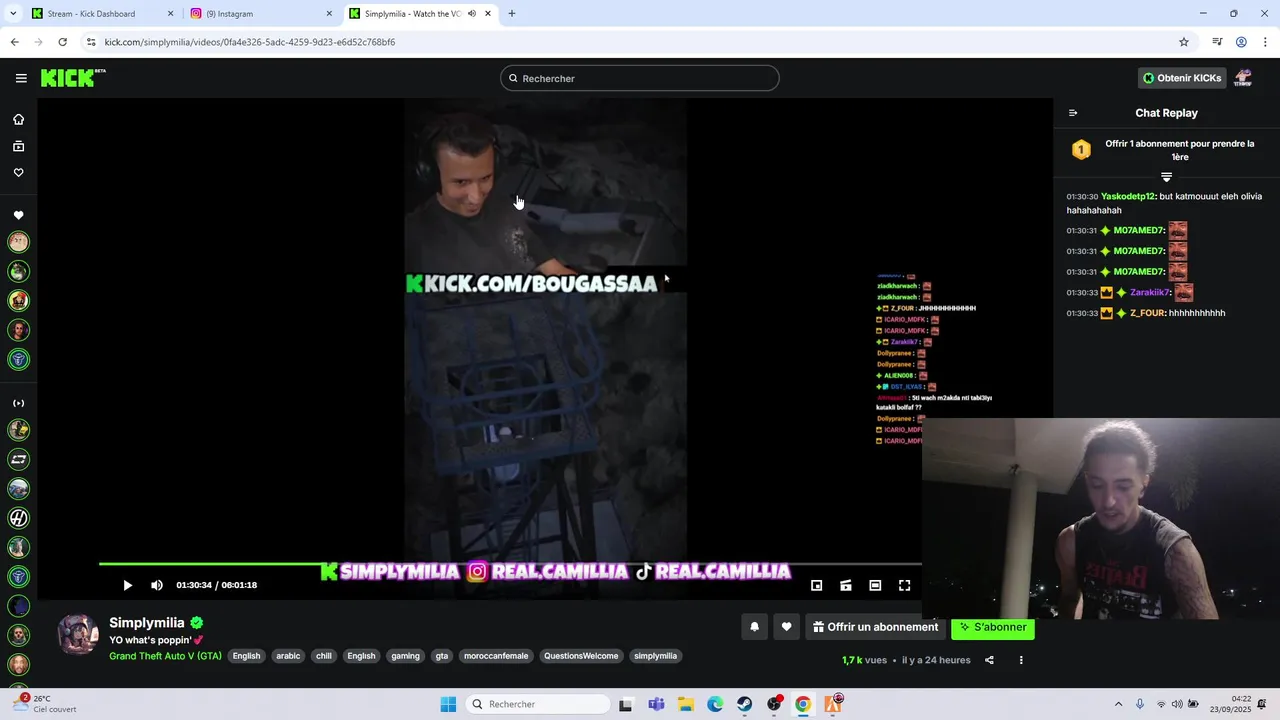Expand the gift leaderboard chevron

[x=1166, y=177]
